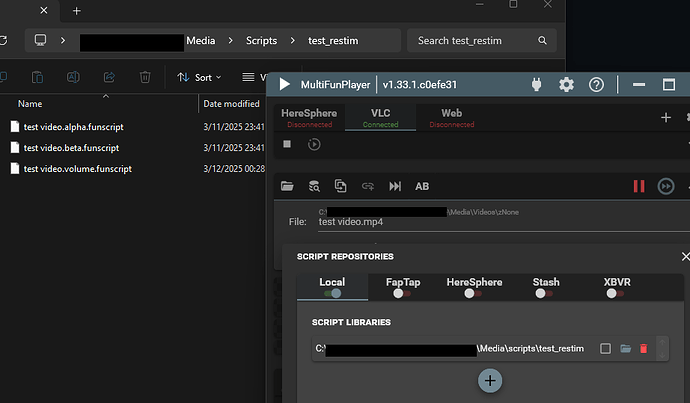Click the link axes icon

pyautogui.click(x=368, y=187)
